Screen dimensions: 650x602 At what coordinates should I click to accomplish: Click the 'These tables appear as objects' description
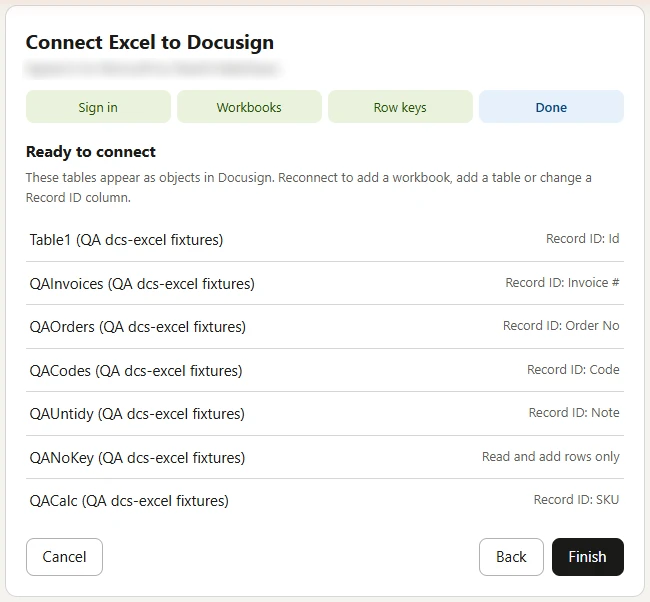point(308,187)
